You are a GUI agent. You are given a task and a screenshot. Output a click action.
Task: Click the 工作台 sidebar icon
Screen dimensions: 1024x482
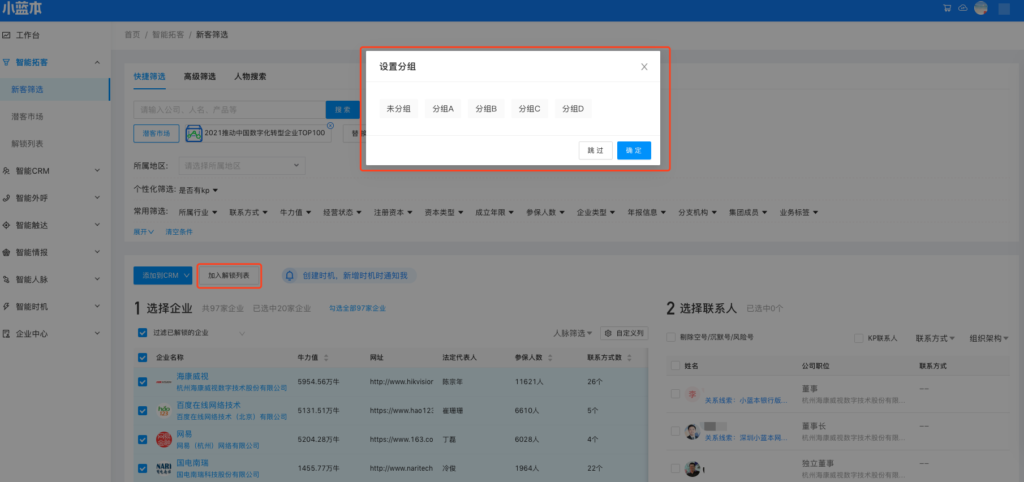[x=7, y=35]
